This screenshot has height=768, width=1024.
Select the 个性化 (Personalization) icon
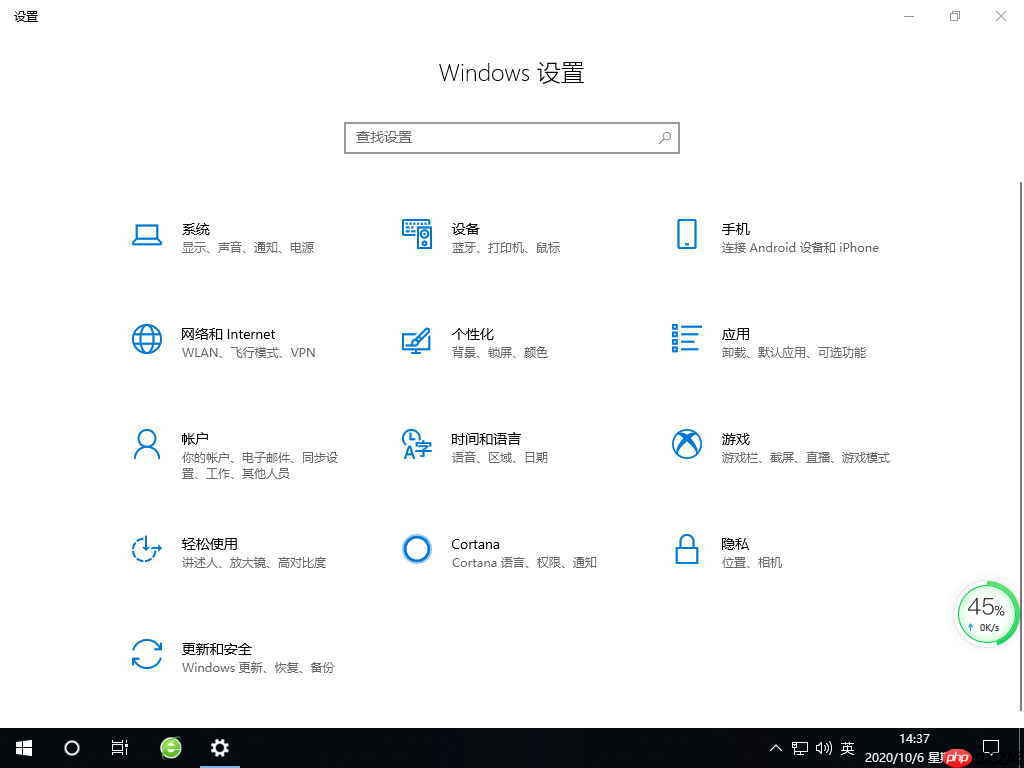pos(416,340)
